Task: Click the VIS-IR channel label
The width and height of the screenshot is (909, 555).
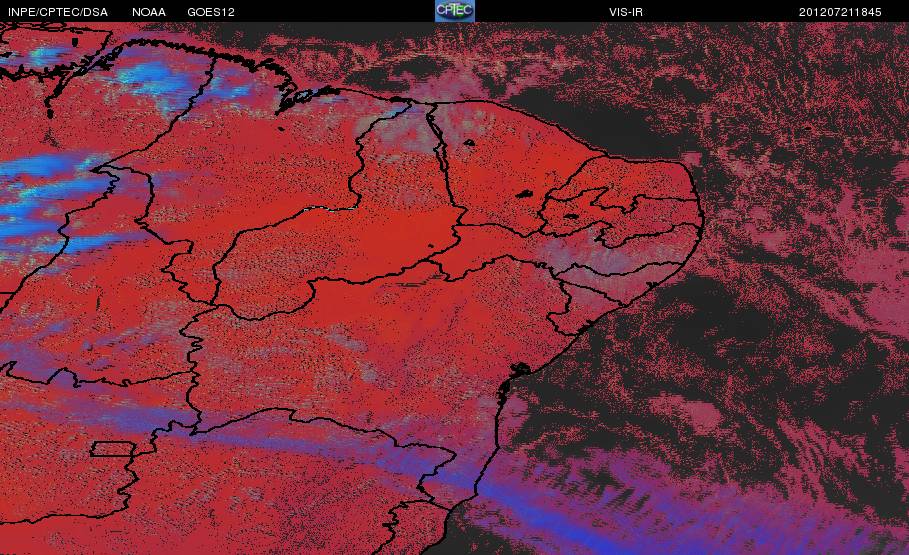Action: [x=626, y=12]
